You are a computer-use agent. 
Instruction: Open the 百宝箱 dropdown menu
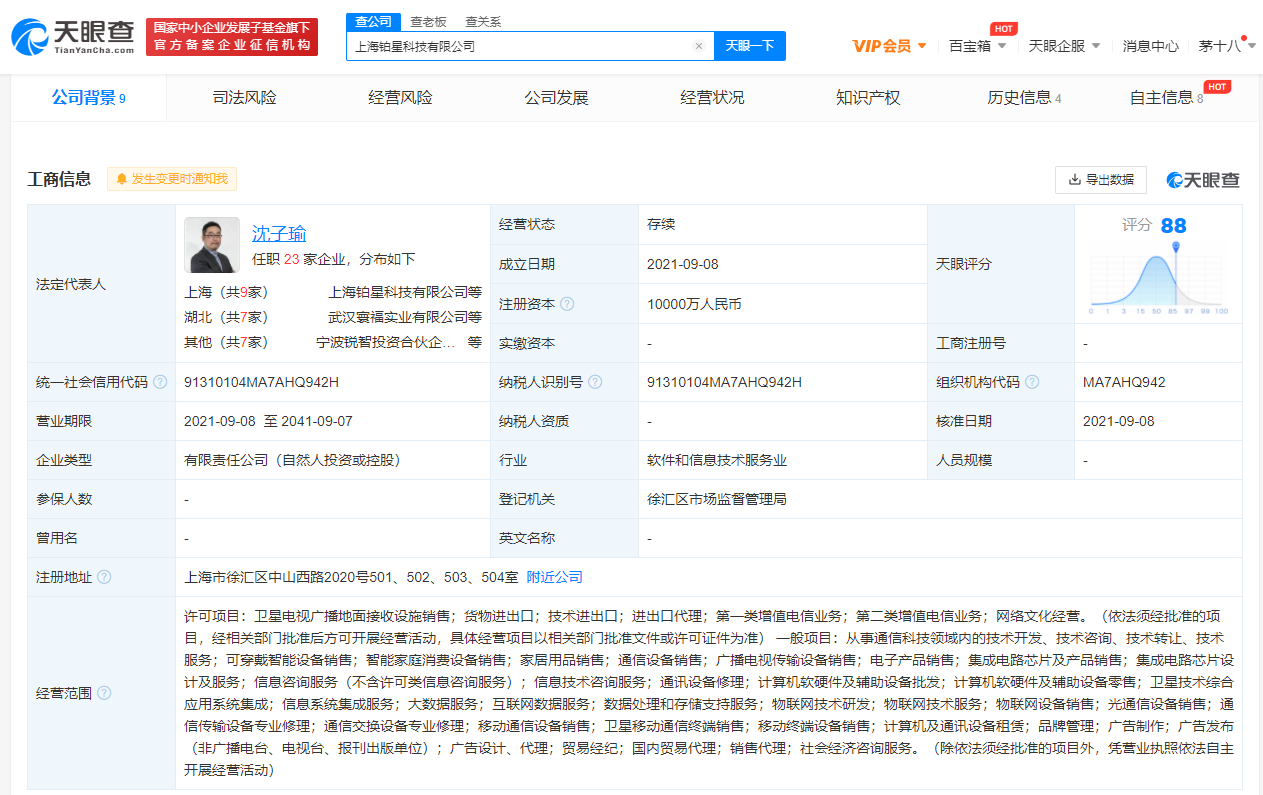(x=977, y=46)
